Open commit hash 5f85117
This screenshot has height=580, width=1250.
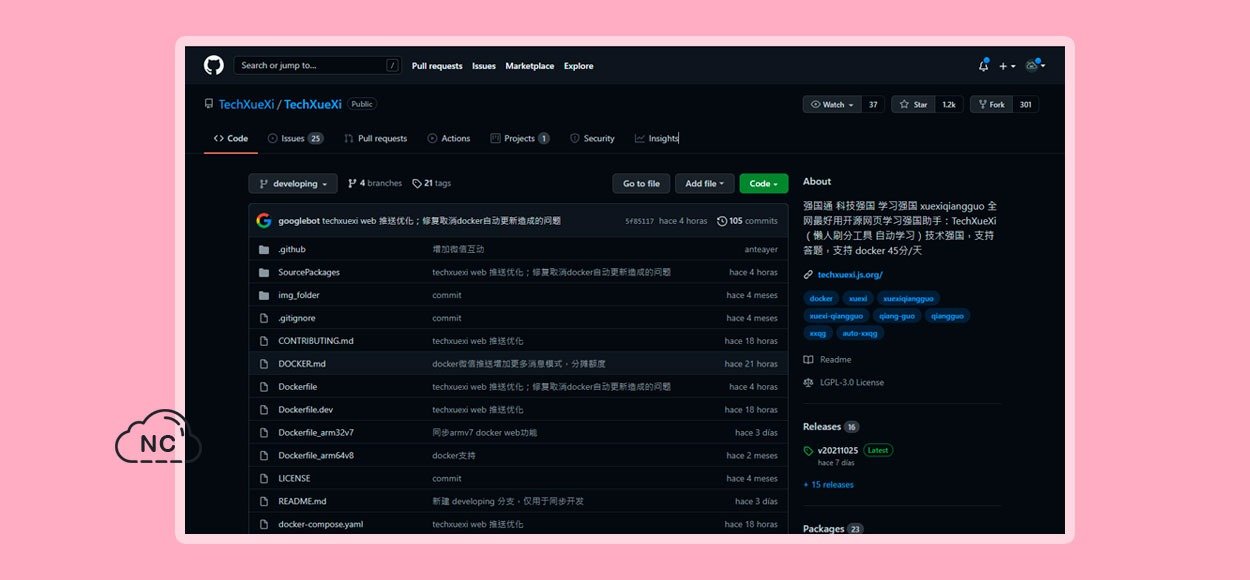tap(639, 221)
